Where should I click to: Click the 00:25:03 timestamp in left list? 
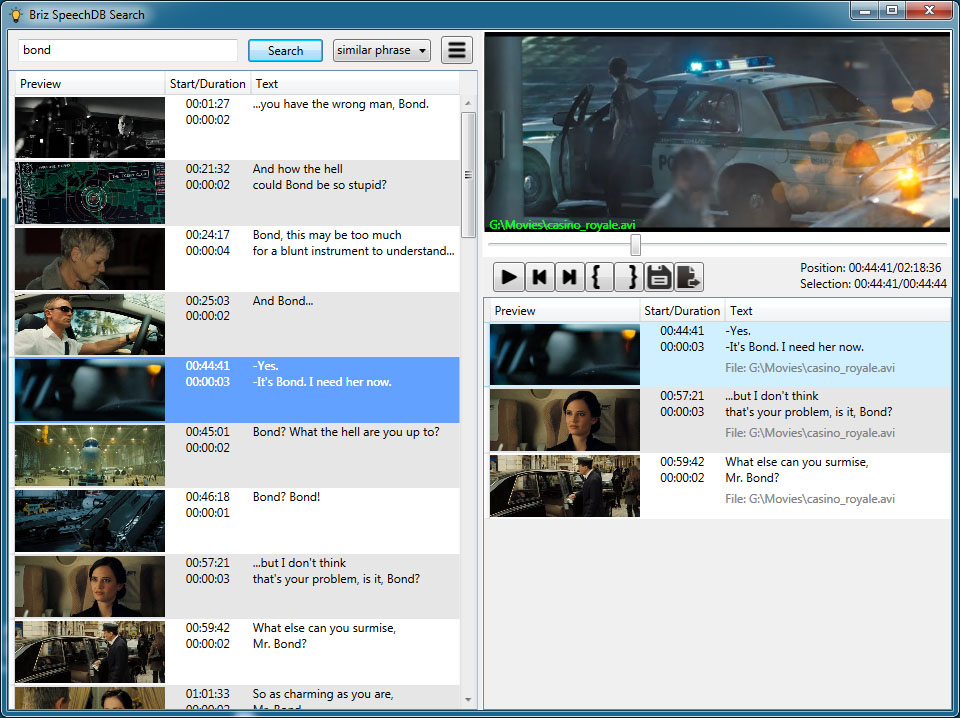point(208,301)
